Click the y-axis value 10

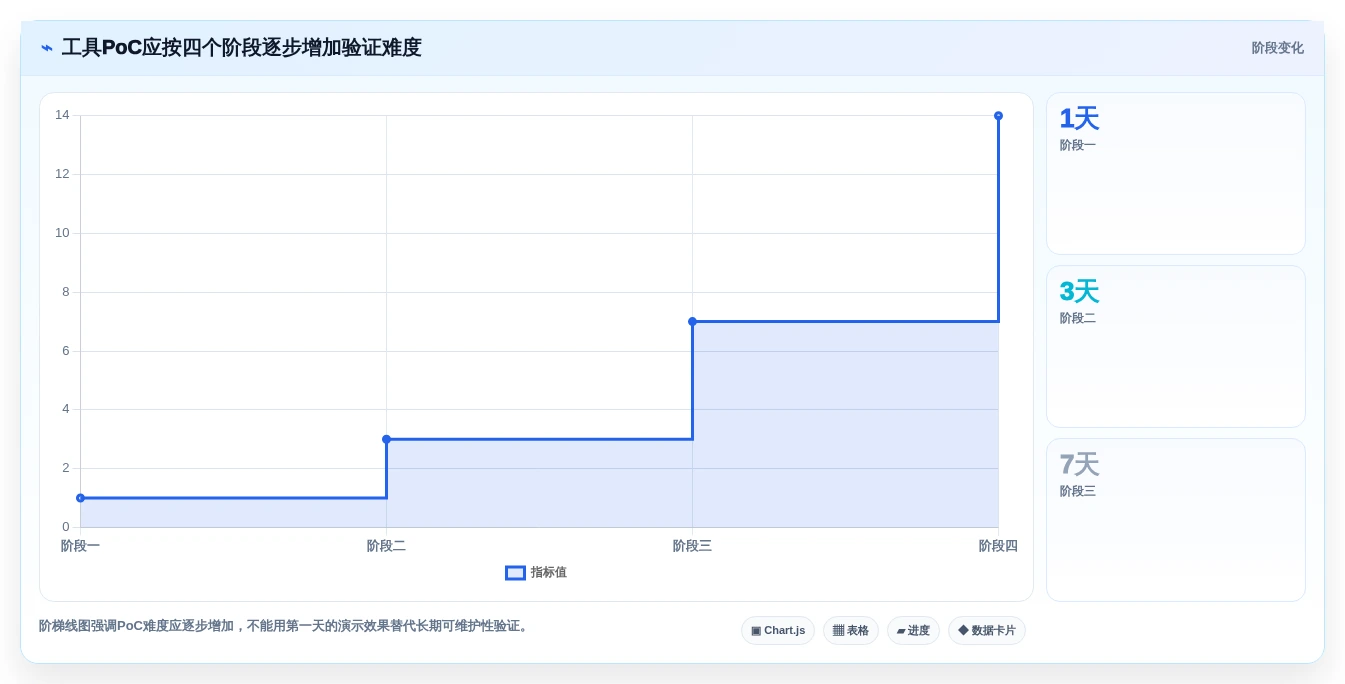pos(62,233)
